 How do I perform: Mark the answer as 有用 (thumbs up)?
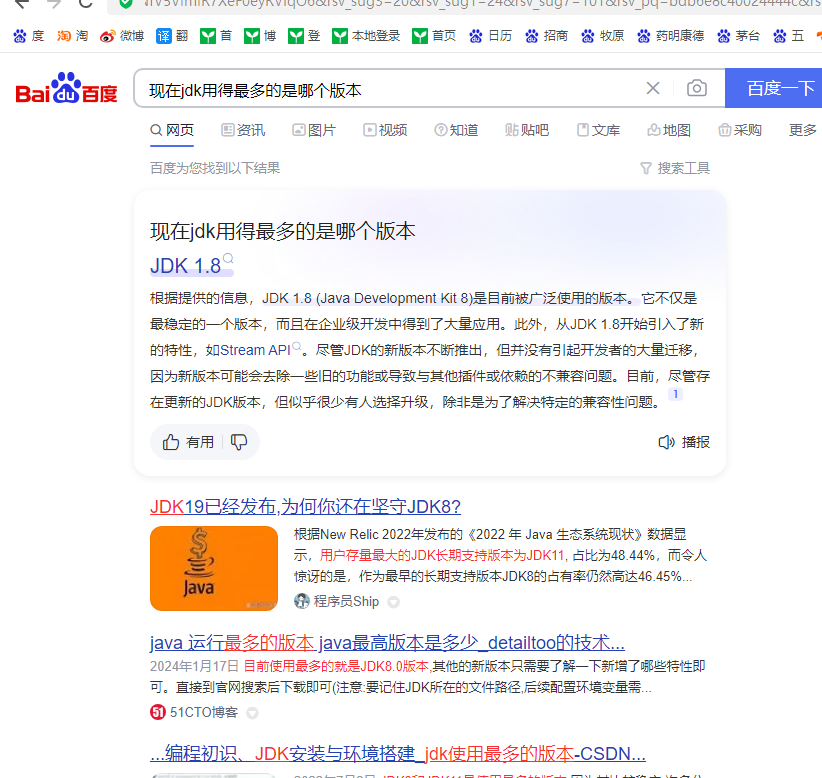click(x=188, y=442)
